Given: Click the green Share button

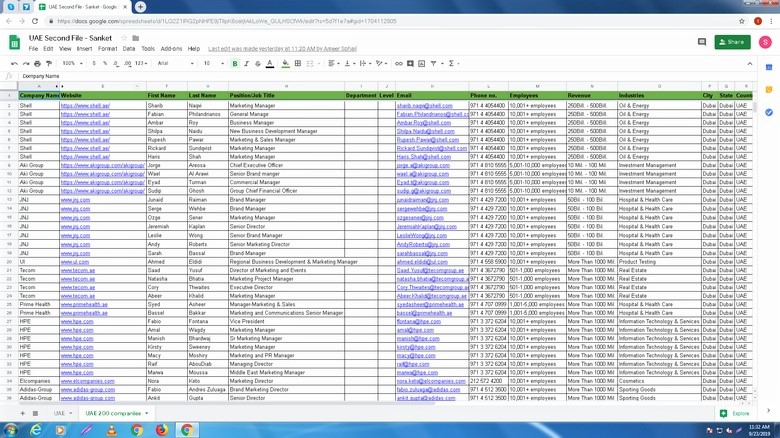Looking at the screenshot, I should pos(732,42).
